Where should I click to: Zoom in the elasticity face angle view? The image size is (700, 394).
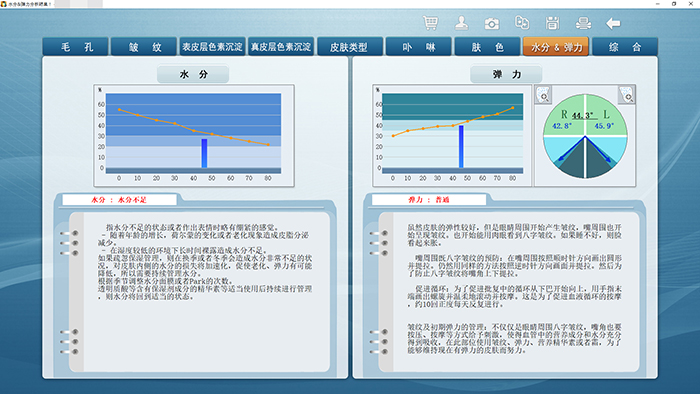[626, 95]
